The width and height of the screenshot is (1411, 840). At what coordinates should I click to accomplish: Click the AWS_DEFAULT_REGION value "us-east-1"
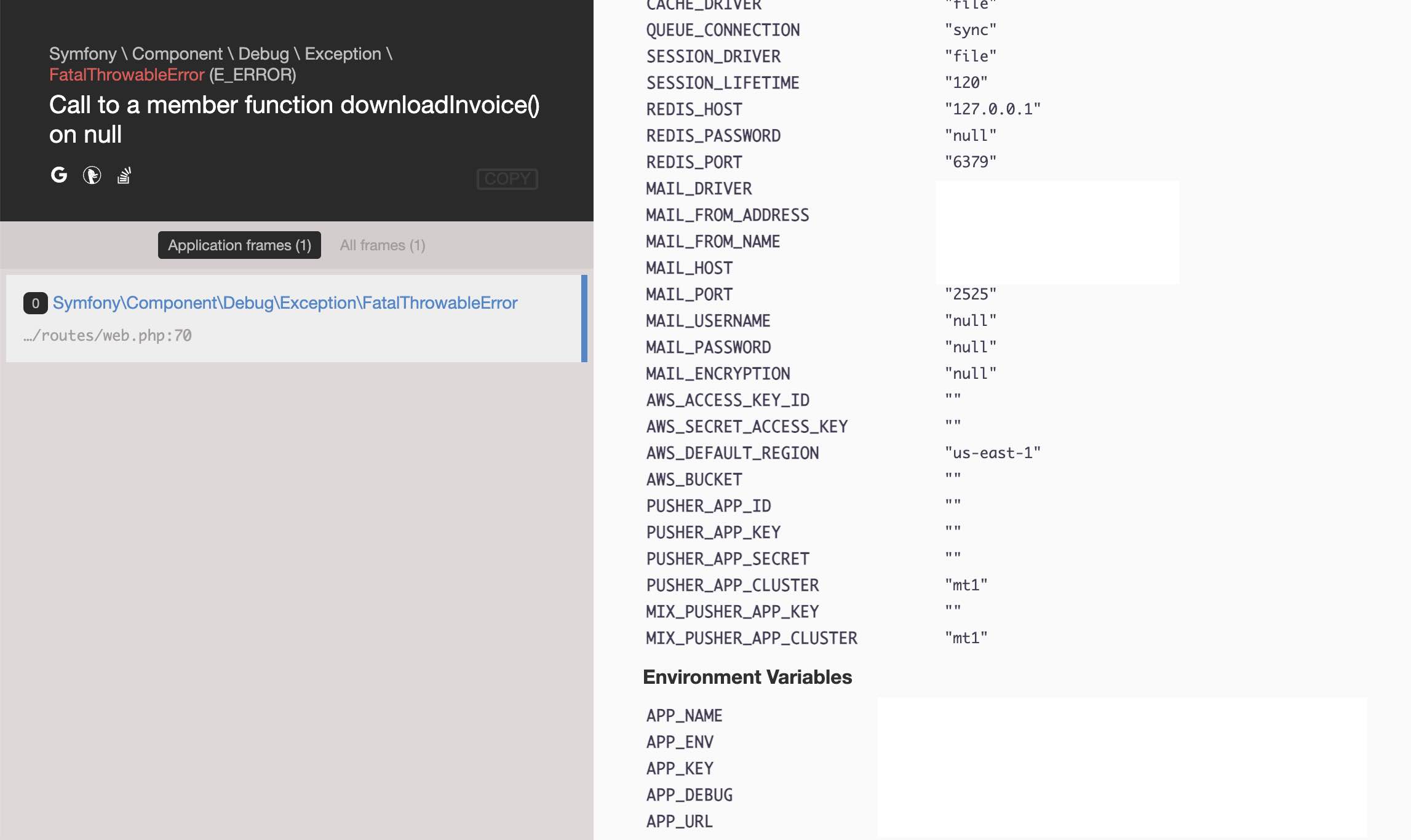point(992,453)
